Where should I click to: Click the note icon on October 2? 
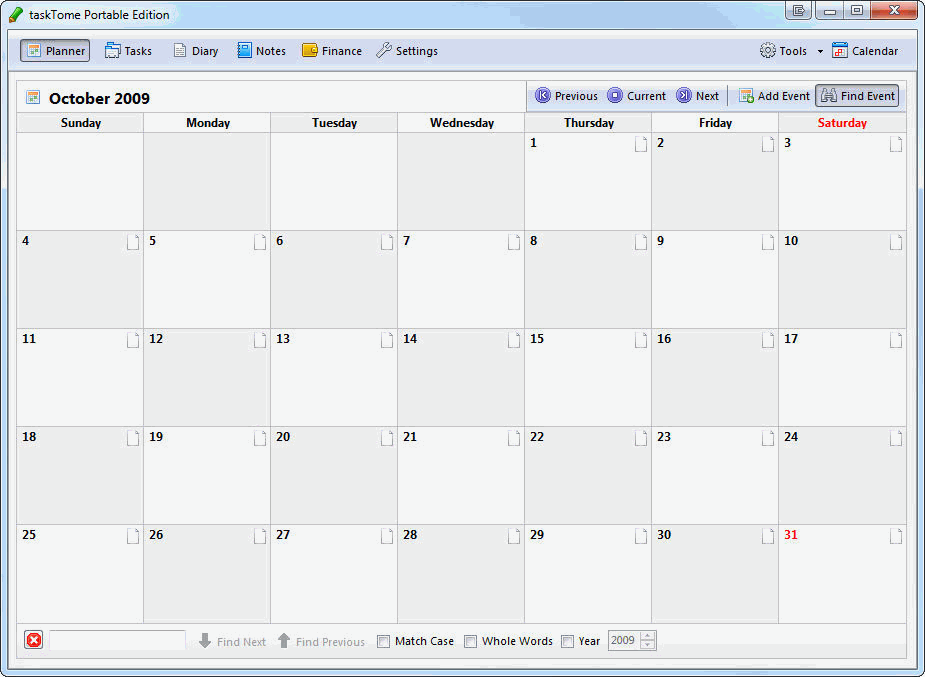[x=768, y=144]
